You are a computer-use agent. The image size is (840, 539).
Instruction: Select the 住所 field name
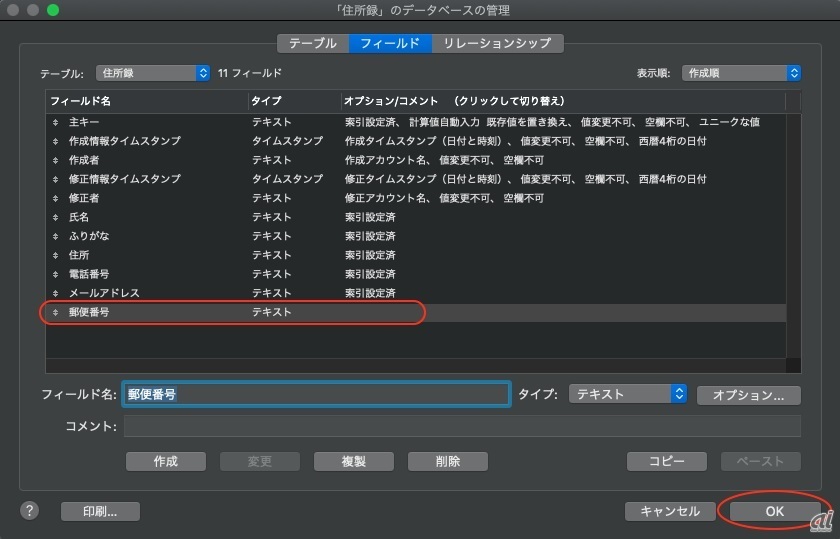[x=79, y=256]
